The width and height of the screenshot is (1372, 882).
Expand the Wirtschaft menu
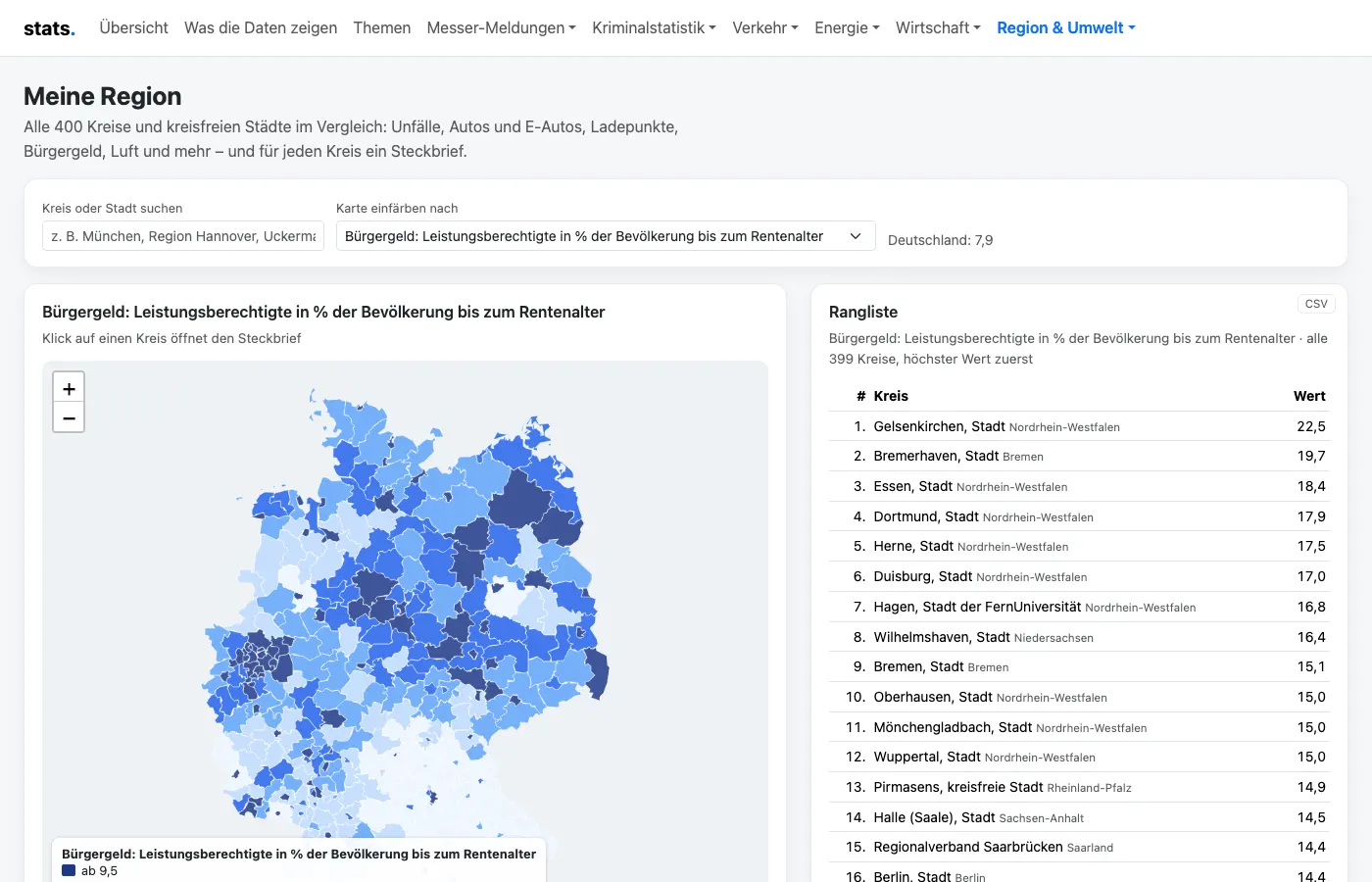click(938, 27)
